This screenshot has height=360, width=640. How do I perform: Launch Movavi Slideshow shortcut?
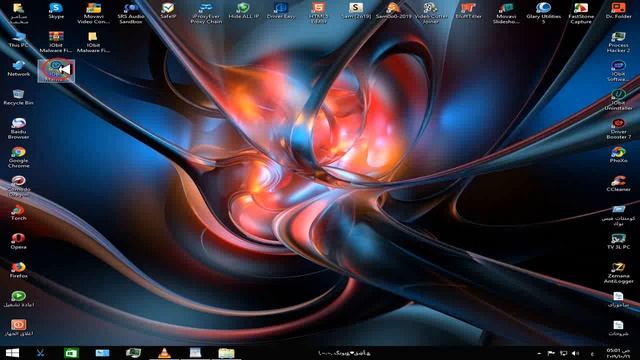[506, 13]
